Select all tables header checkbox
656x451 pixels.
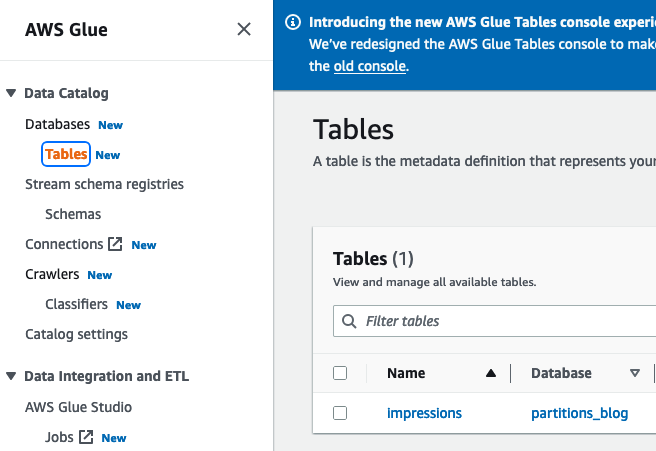pos(340,373)
